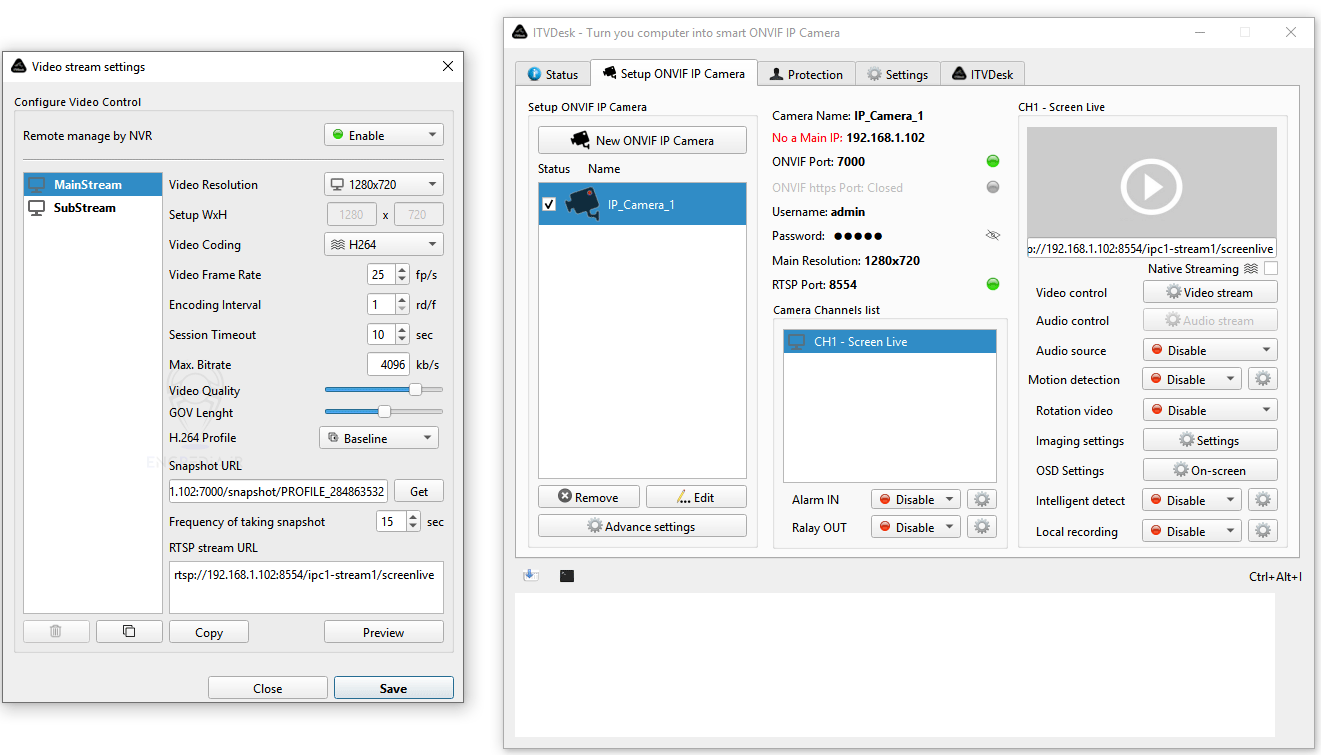Screen dimensions: 1321x755
Task: Adjust the Video Quality slider
Action: (415, 390)
